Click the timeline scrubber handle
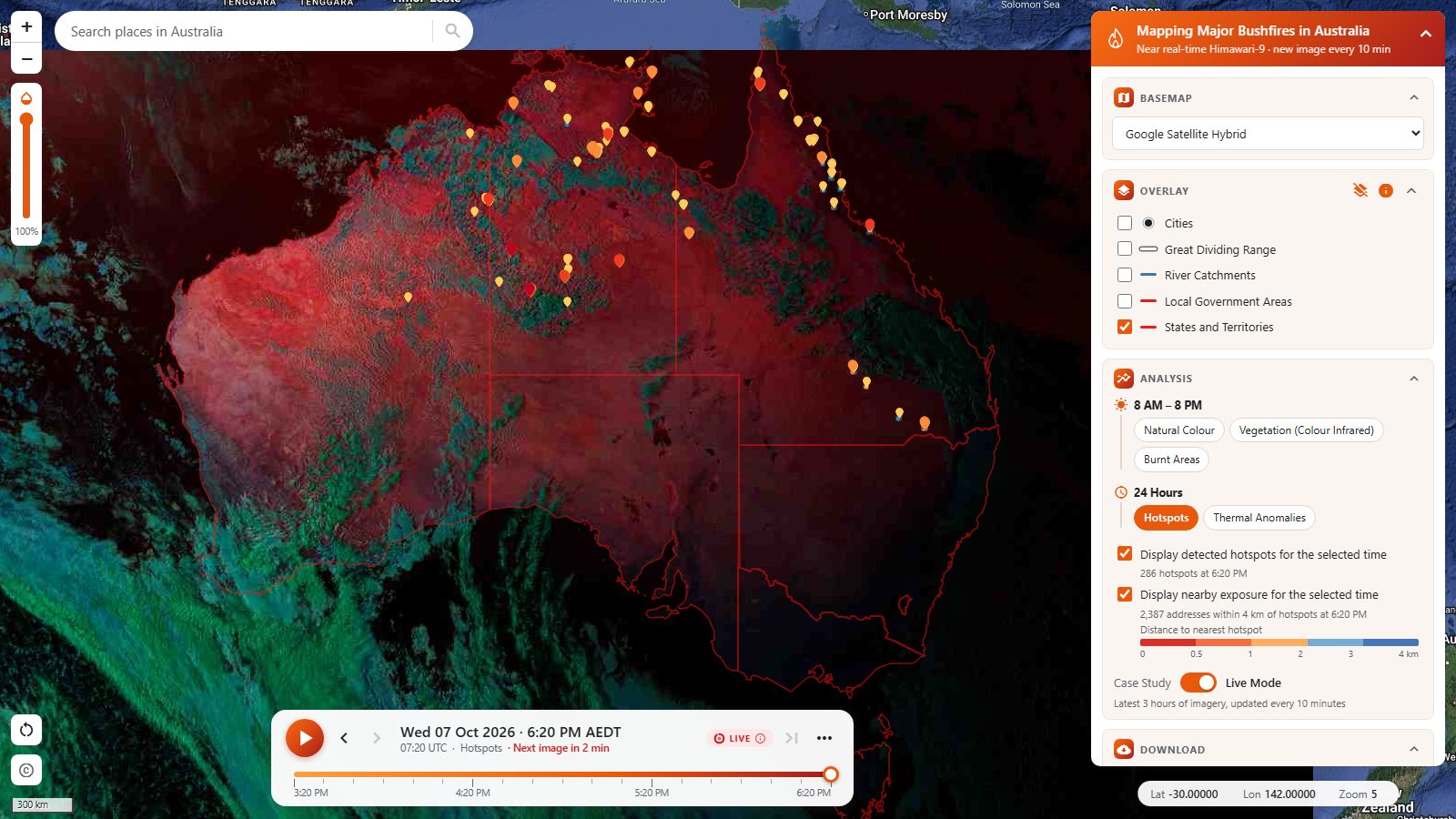The image size is (1456, 819). [830, 774]
